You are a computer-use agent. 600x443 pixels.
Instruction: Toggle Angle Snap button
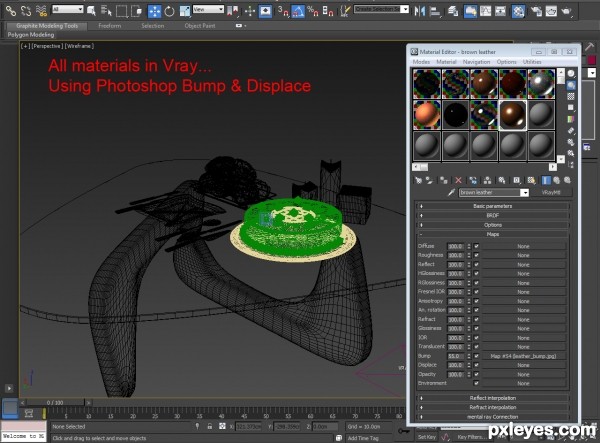point(298,11)
